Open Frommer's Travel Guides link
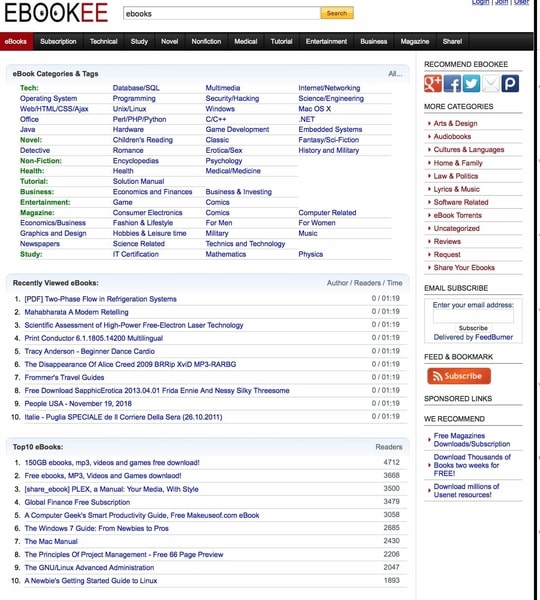540x600 pixels. [64, 377]
